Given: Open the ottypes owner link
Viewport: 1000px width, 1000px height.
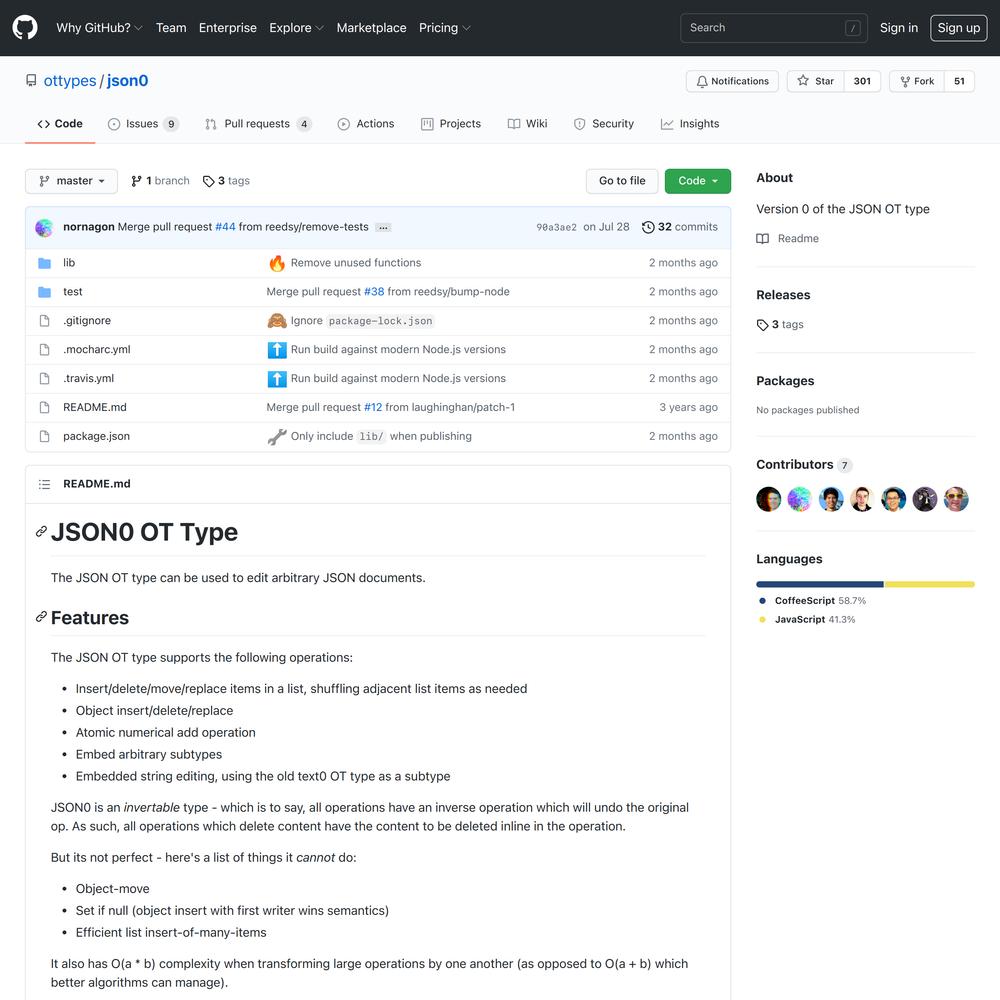Looking at the screenshot, I should pos(70,80).
